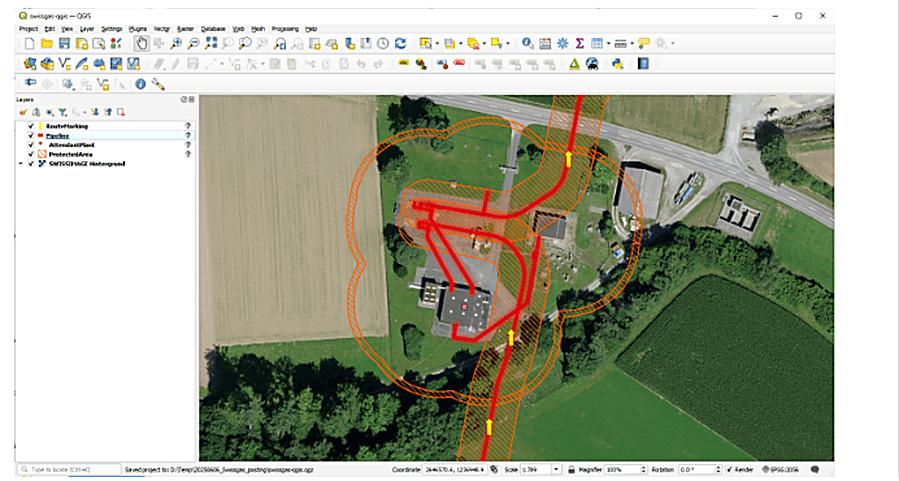
Task: Open the Raster menu
Action: (x=185, y=29)
